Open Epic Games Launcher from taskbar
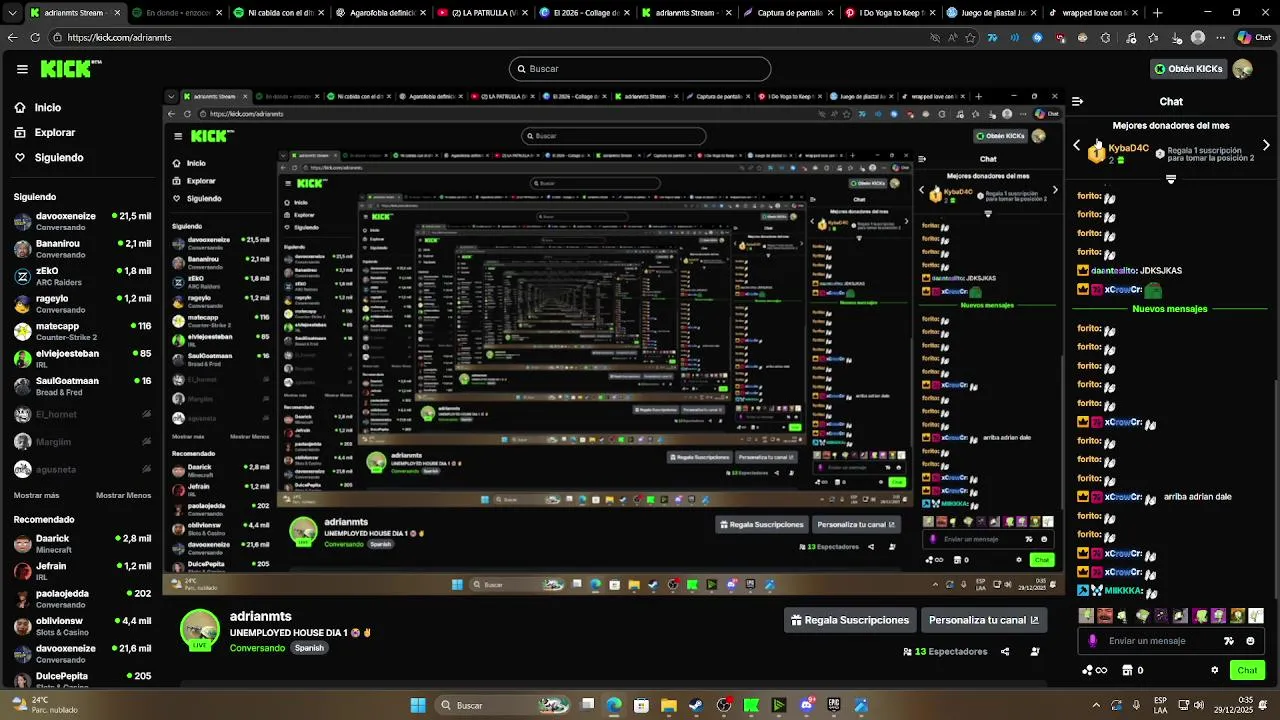The height and width of the screenshot is (720, 1280). pos(833,705)
